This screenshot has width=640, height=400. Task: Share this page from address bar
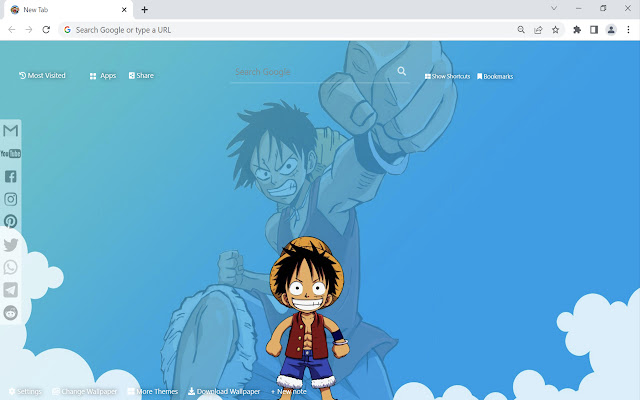(538, 30)
